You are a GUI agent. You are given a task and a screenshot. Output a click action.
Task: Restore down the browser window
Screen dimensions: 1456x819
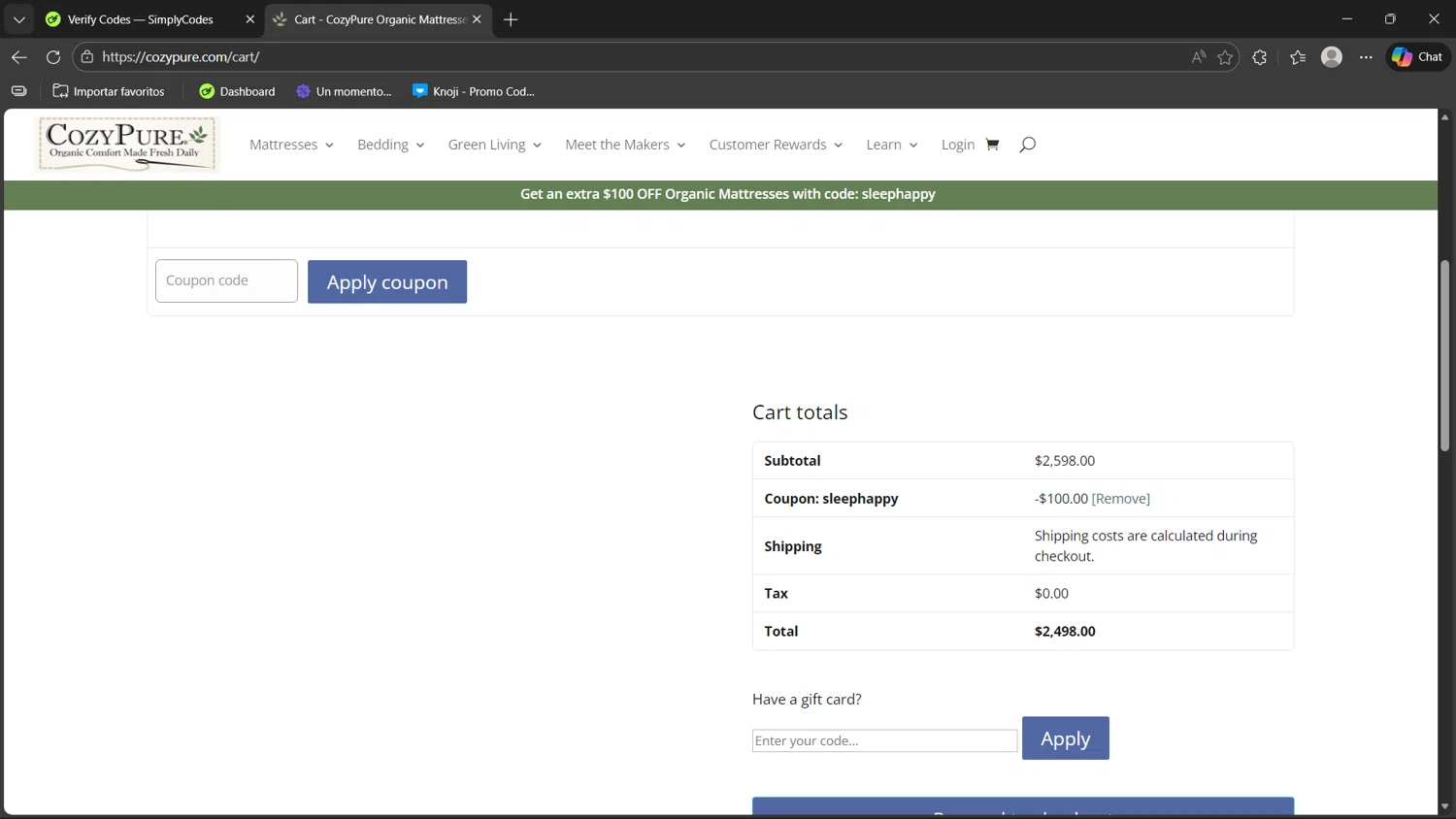click(x=1390, y=19)
